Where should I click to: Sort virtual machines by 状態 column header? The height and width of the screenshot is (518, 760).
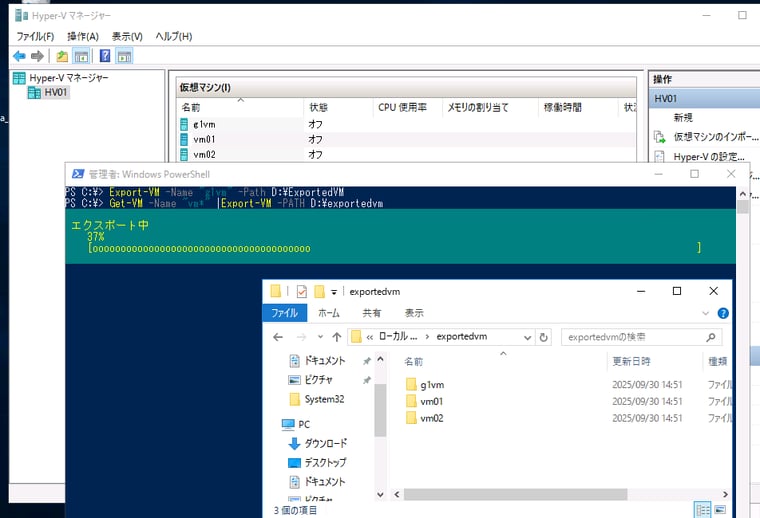(338, 108)
